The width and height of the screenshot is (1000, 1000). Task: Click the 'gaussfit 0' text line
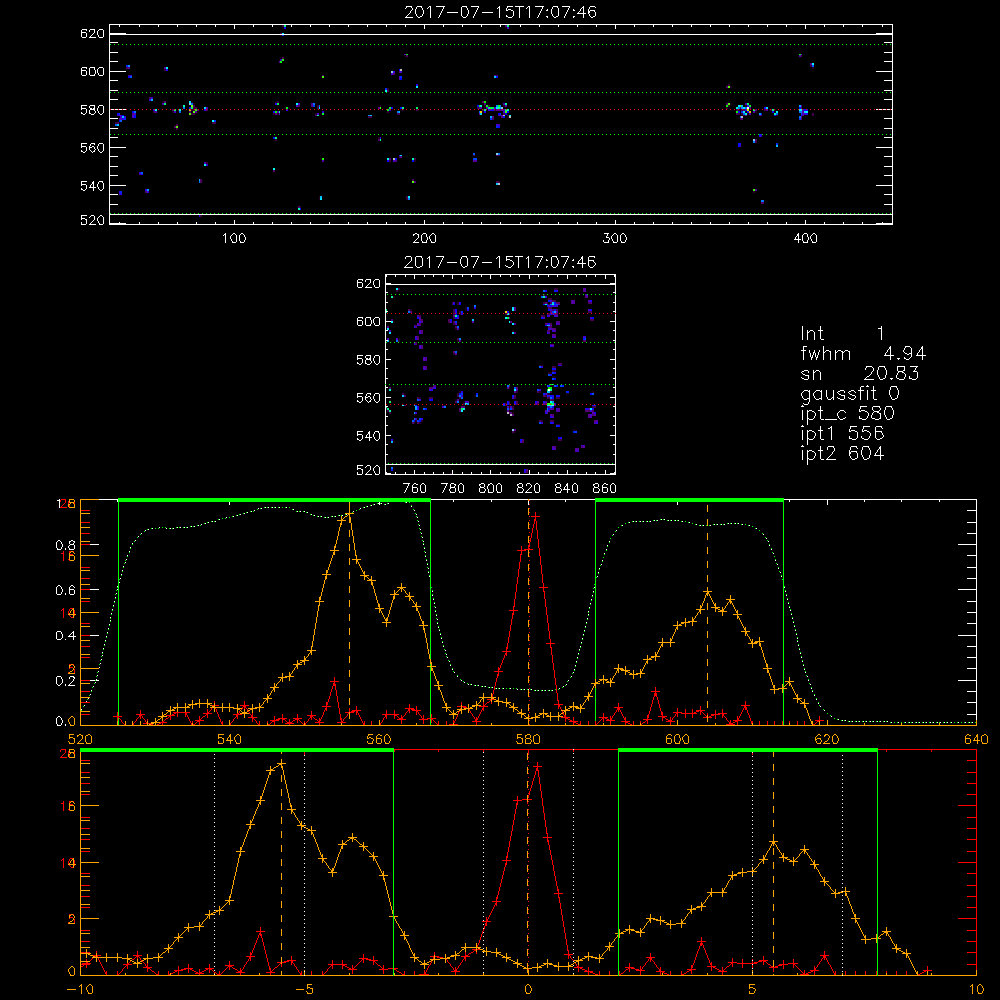click(849, 393)
